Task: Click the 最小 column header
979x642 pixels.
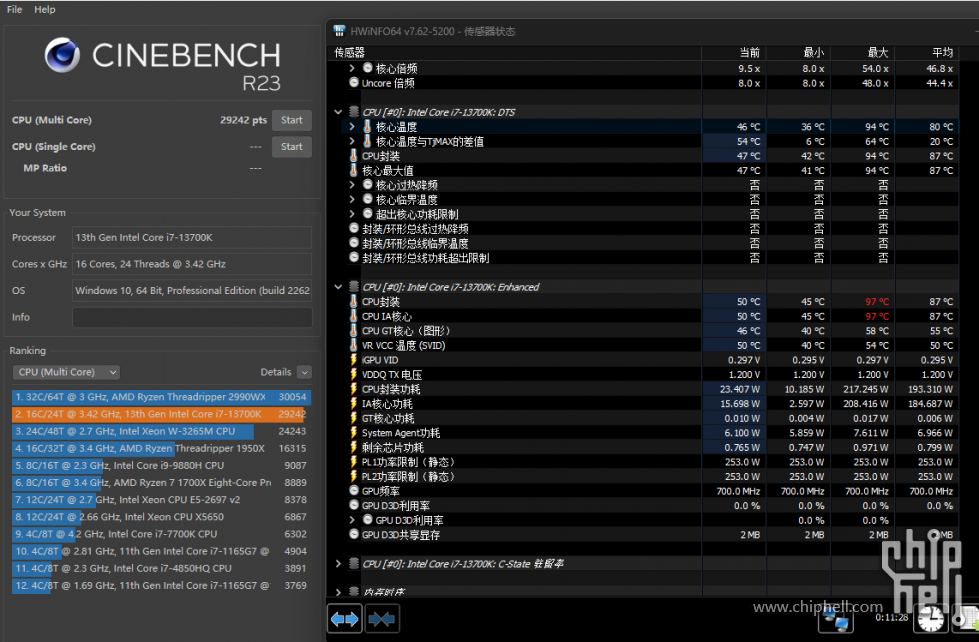Action: (x=814, y=52)
